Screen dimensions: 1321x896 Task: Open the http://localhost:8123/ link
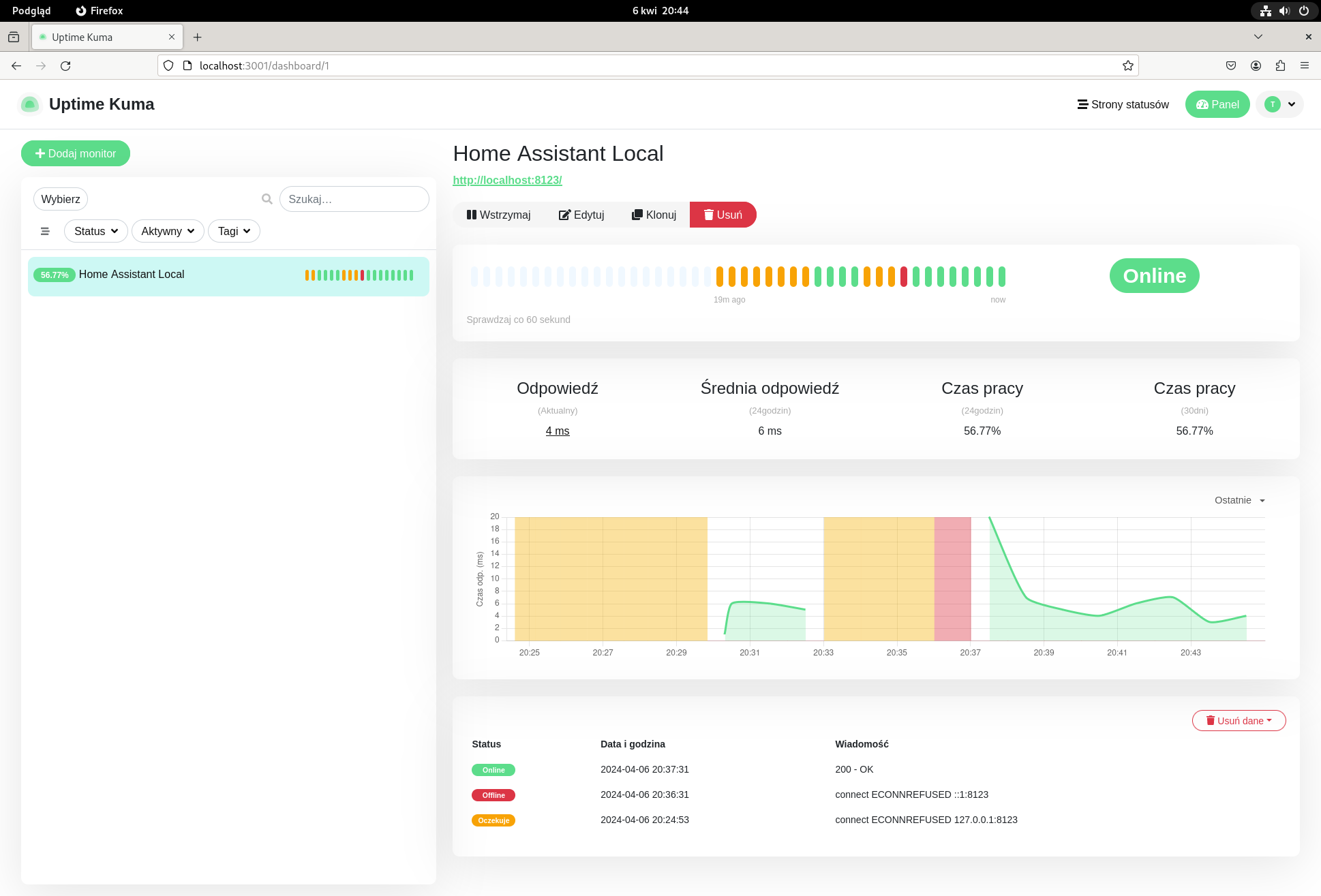507,180
